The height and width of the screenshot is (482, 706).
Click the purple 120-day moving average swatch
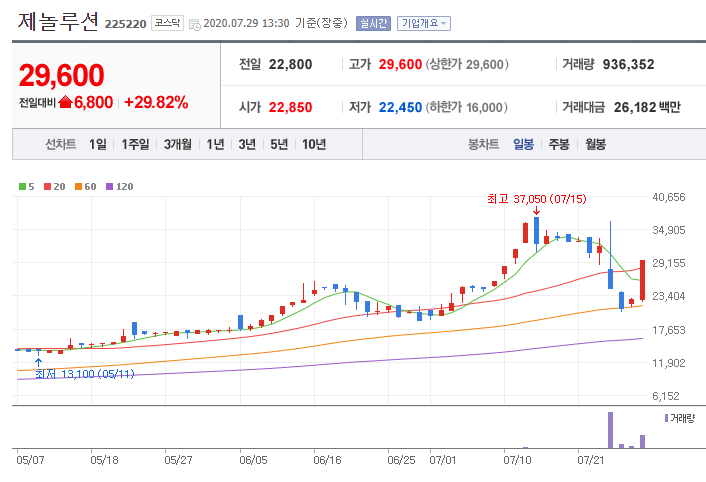click(109, 186)
